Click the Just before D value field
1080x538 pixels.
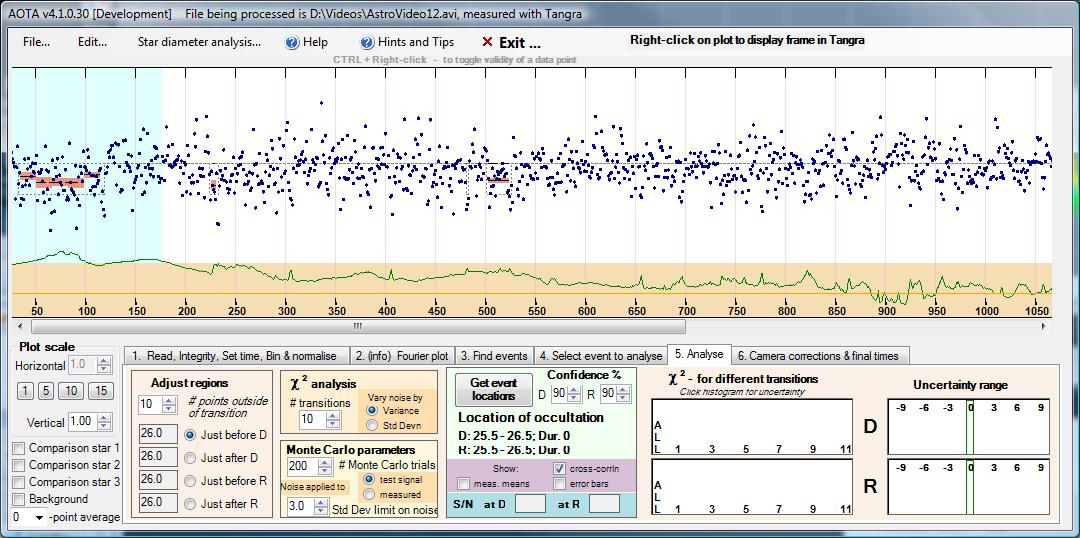click(x=158, y=435)
